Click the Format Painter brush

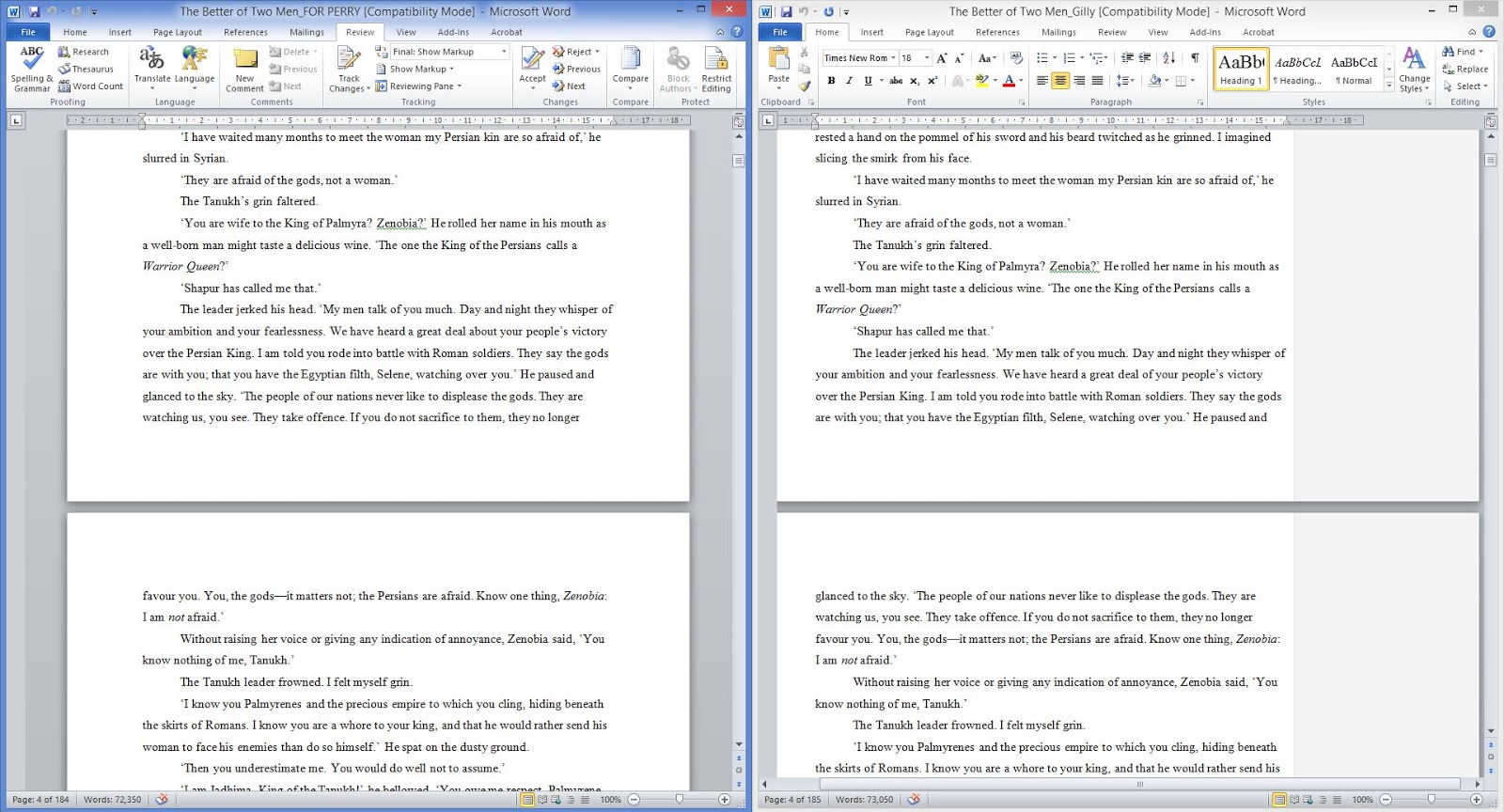pos(805,86)
